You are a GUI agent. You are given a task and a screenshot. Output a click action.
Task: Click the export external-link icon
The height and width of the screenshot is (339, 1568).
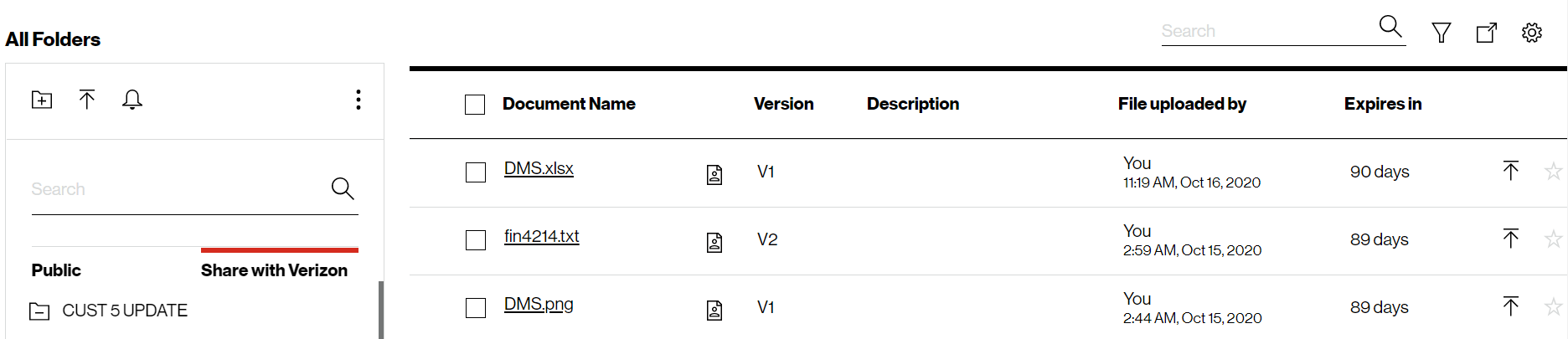pos(1486,33)
